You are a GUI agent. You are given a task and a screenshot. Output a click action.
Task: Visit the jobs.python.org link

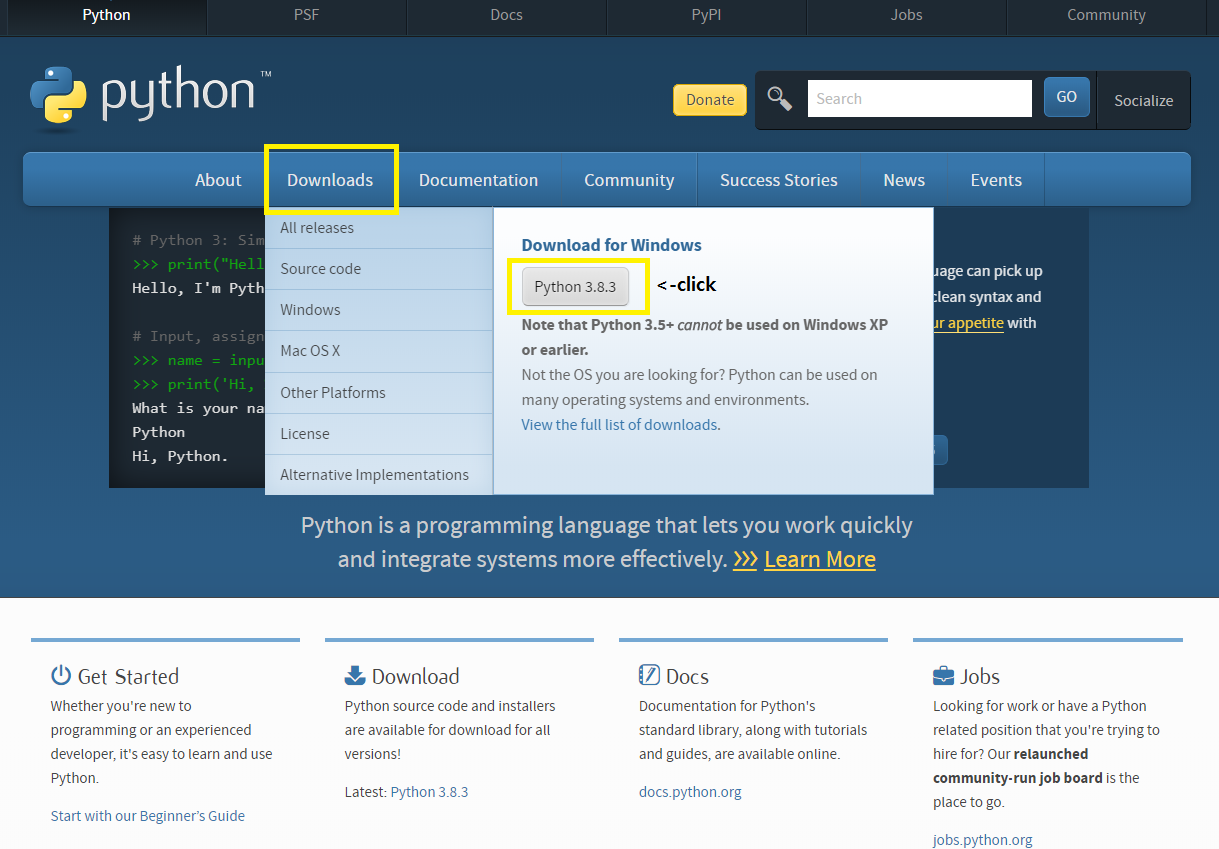point(983,840)
